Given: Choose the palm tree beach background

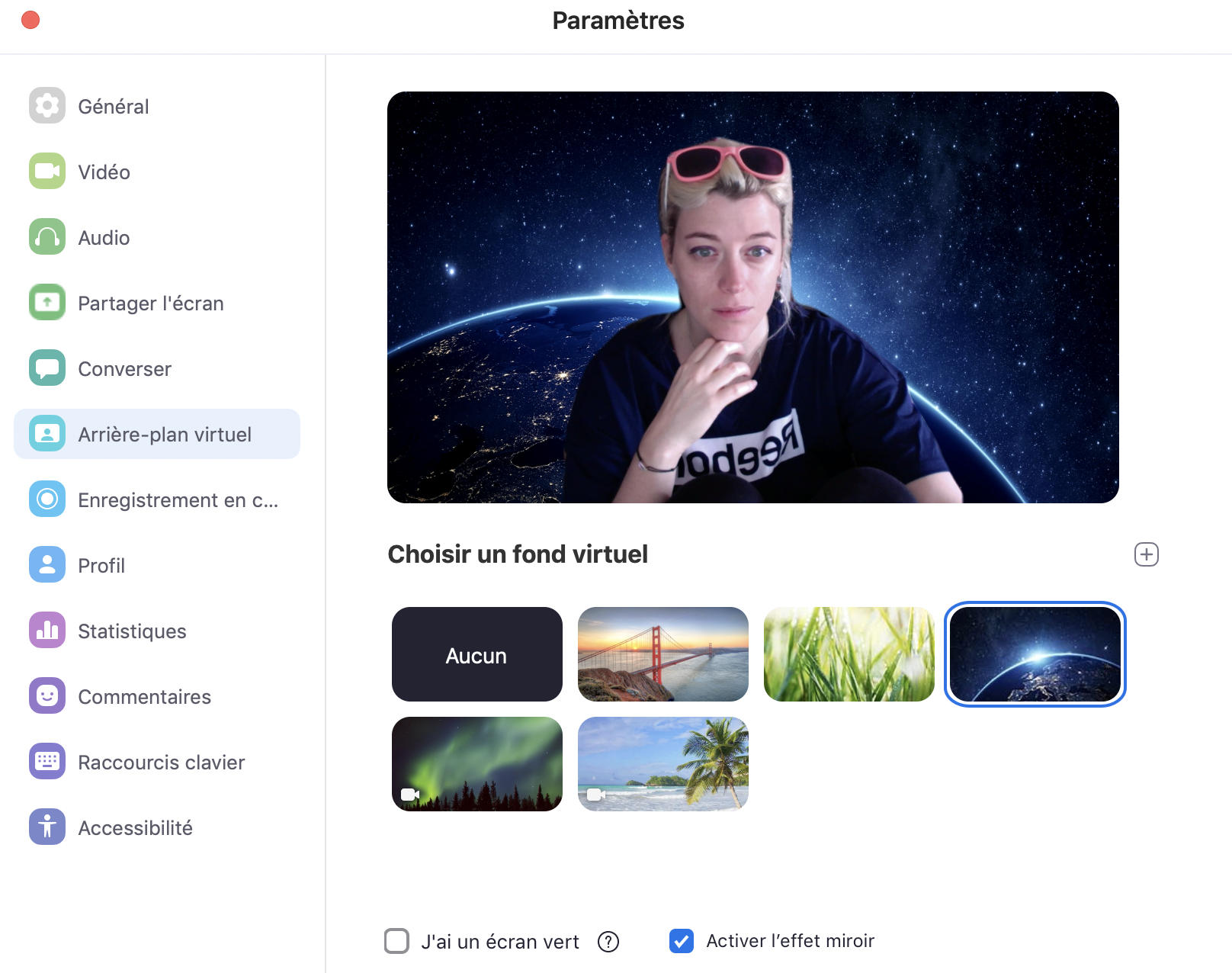Looking at the screenshot, I should [x=663, y=764].
